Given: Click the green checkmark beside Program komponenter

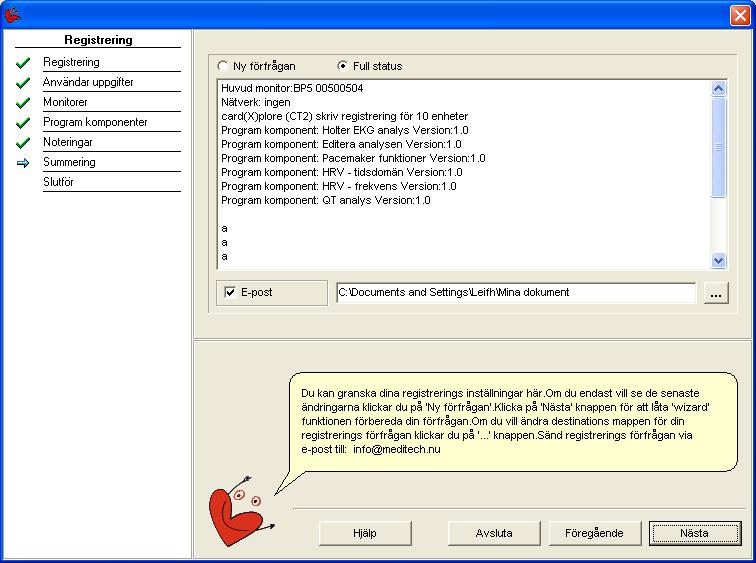Looking at the screenshot, I should [x=23, y=123].
